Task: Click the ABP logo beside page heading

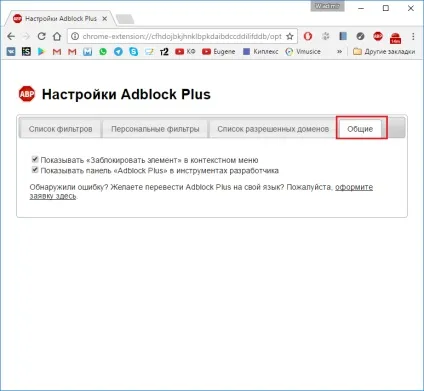Action: (27, 94)
